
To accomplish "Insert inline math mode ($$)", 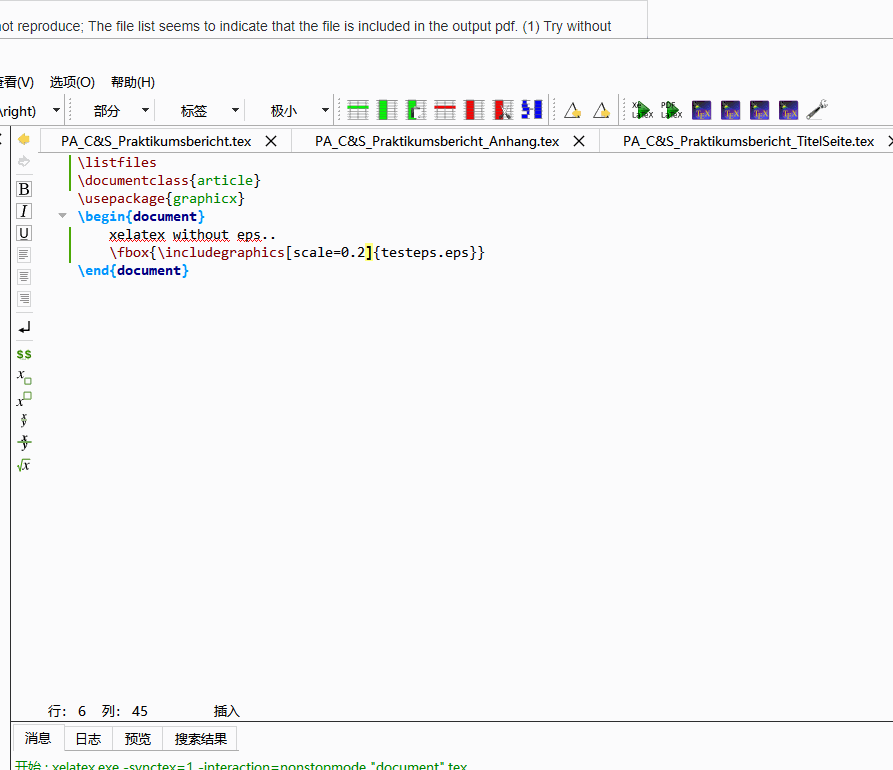I will [23, 353].
